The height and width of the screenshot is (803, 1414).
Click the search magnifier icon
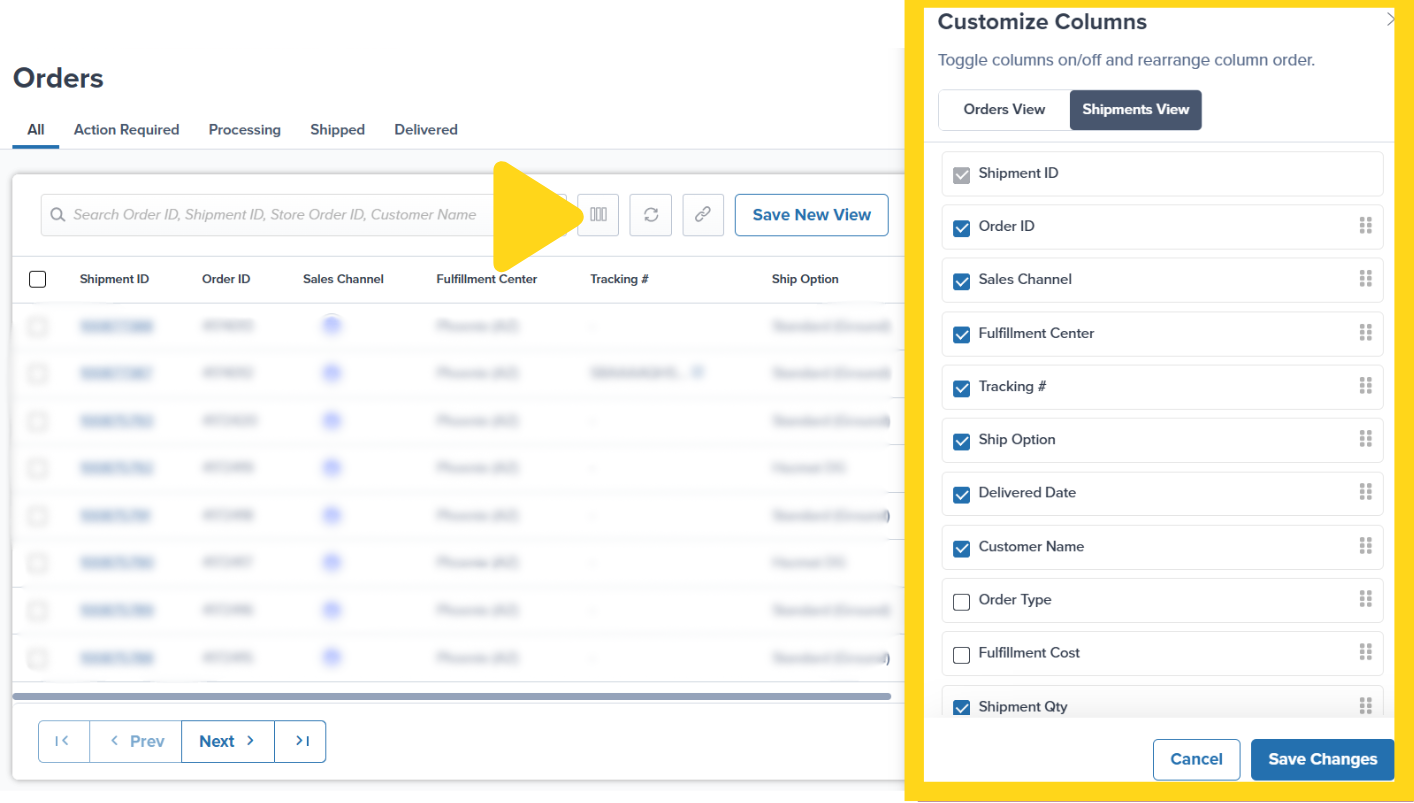point(58,214)
